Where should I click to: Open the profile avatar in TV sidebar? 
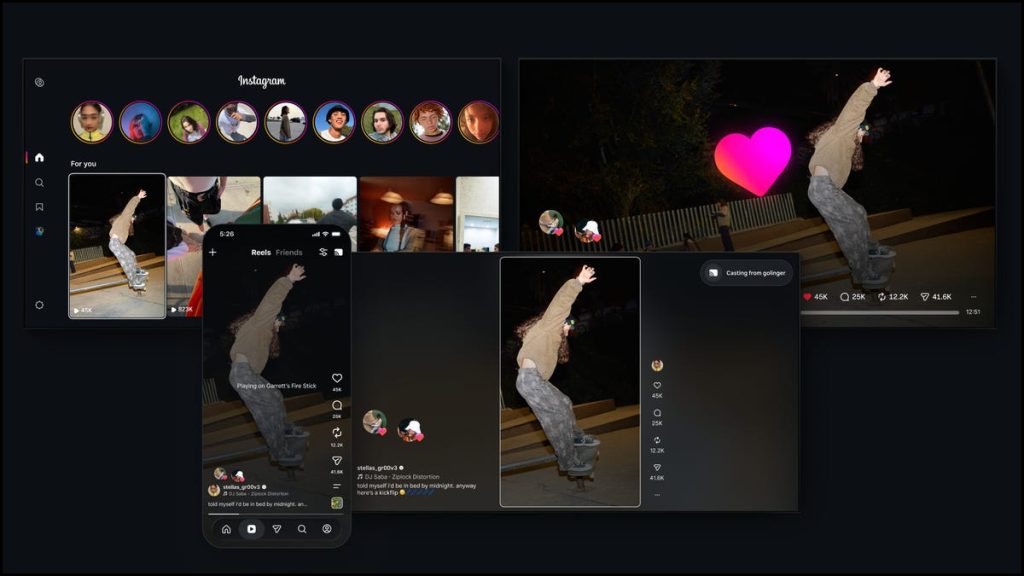coord(39,231)
